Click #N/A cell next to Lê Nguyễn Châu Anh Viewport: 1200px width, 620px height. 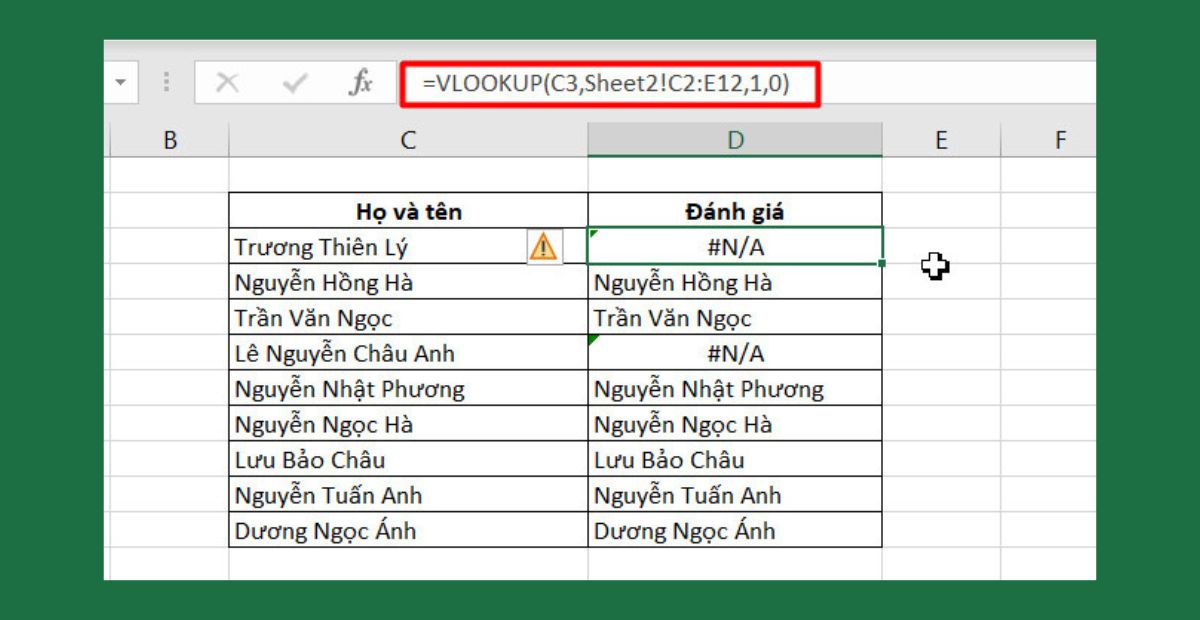pyautogui.click(x=735, y=353)
